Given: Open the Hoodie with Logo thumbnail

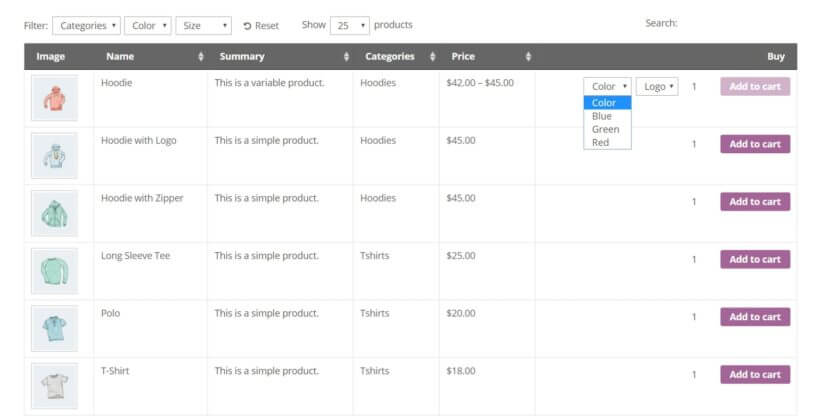Looking at the screenshot, I should (54, 155).
